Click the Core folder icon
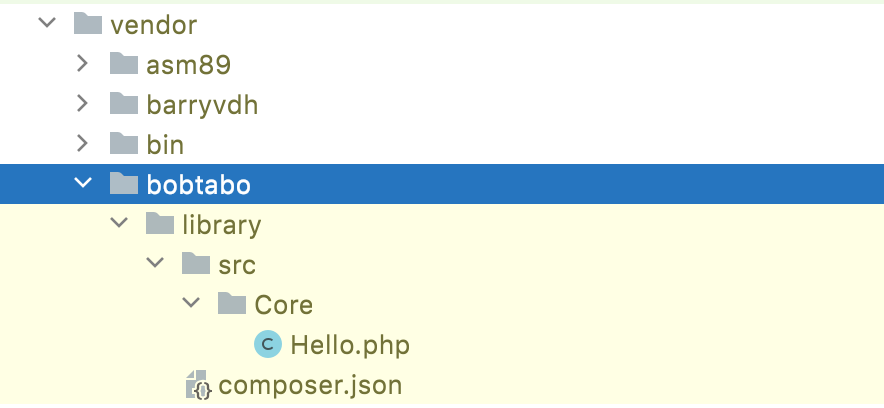Screen dimensions: 884x408 (231, 304)
